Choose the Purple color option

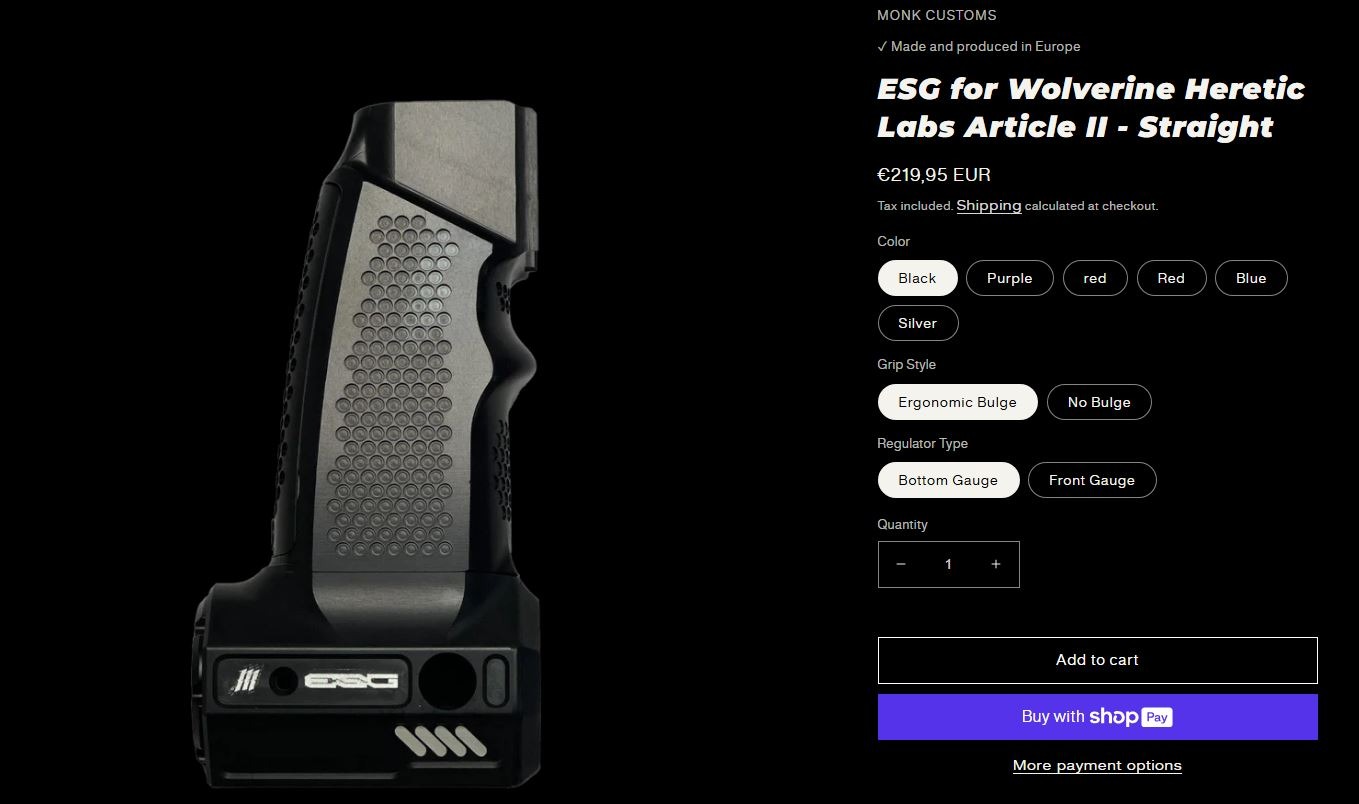1009,278
